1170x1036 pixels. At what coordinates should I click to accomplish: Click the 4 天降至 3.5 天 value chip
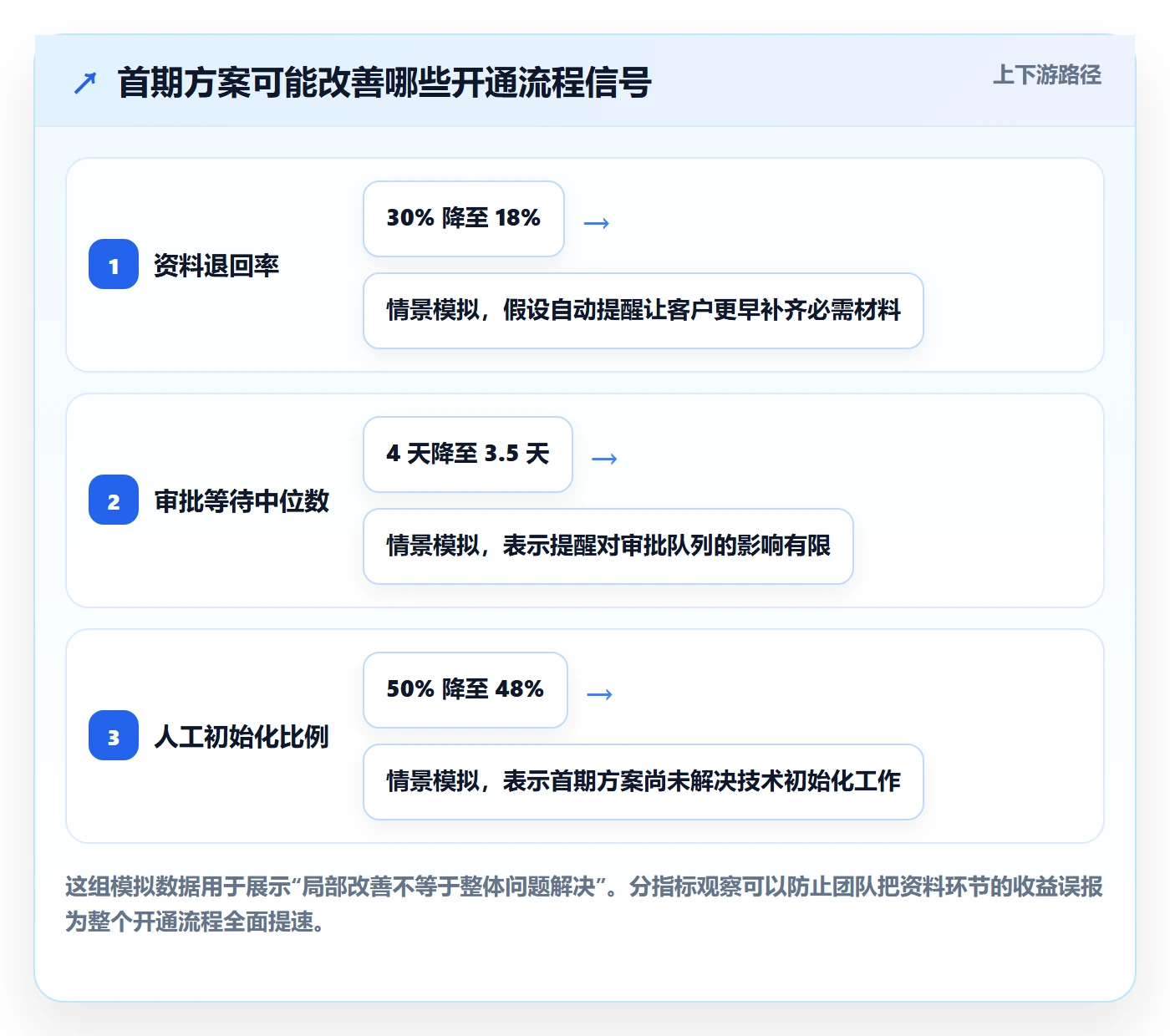coord(468,455)
